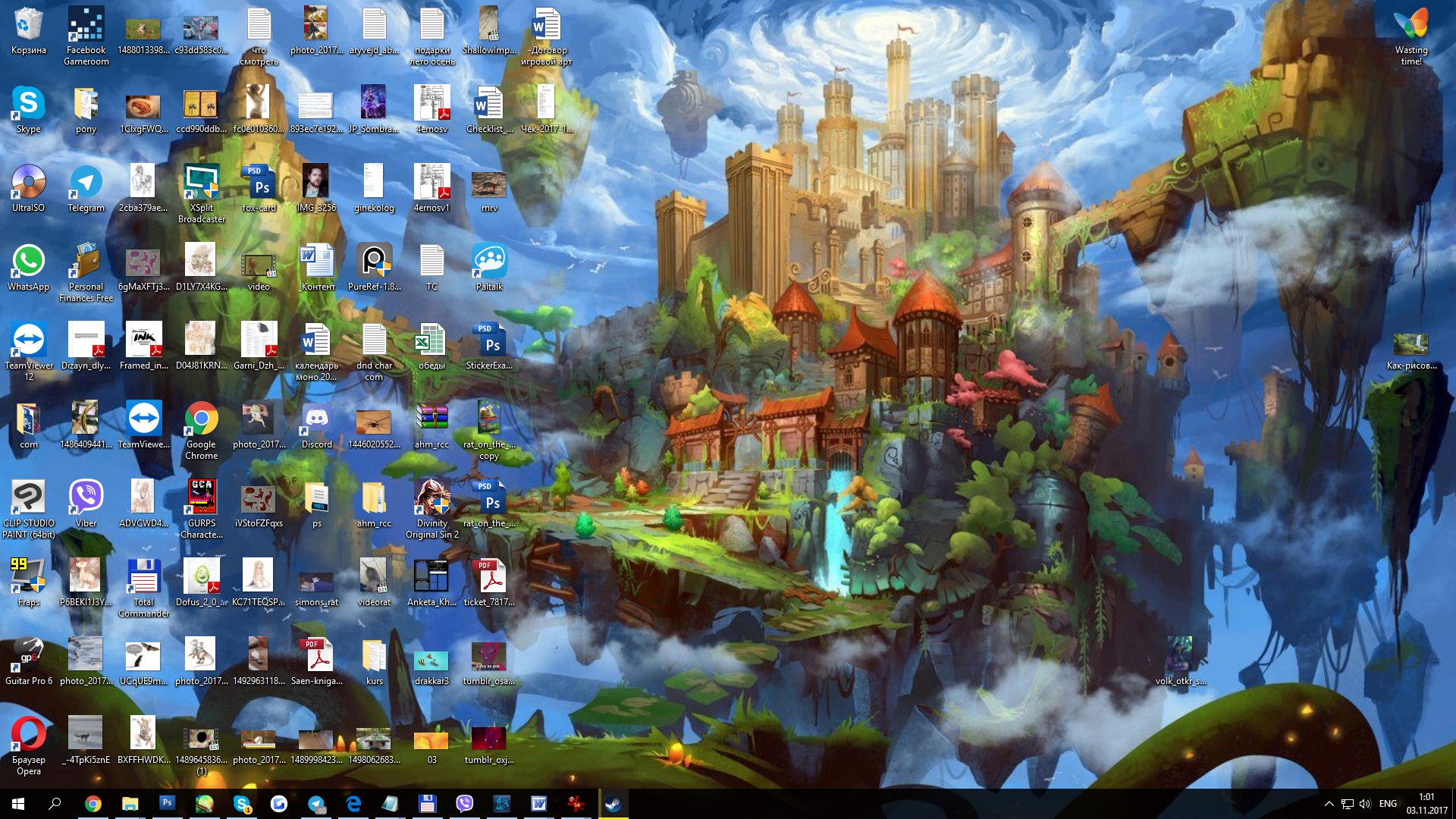Select the 4ernosv PDF file
The height and width of the screenshot is (819, 1456).
tap(431, 111)
